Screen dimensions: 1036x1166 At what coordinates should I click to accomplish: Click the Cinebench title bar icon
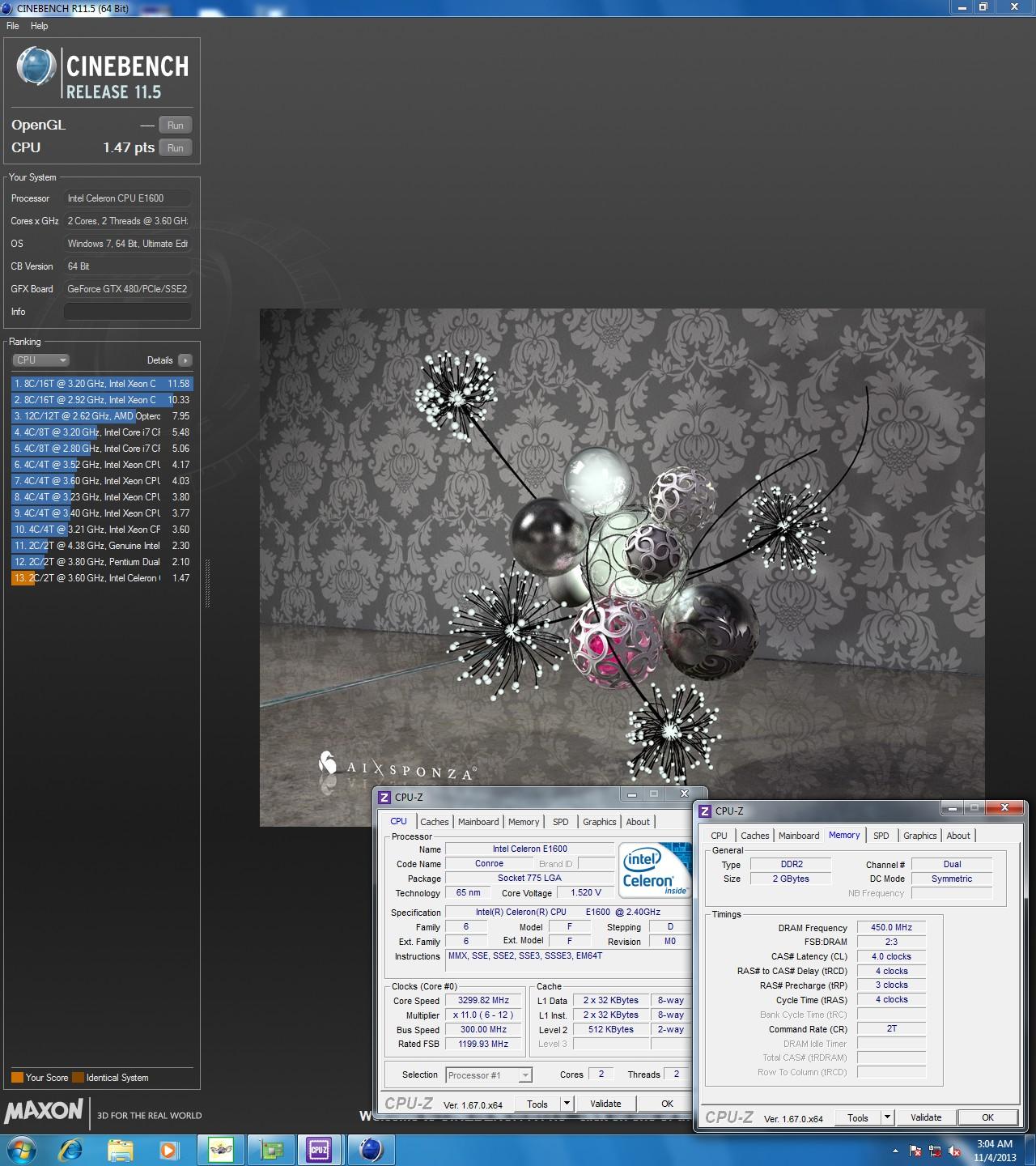tap(7, 8)
